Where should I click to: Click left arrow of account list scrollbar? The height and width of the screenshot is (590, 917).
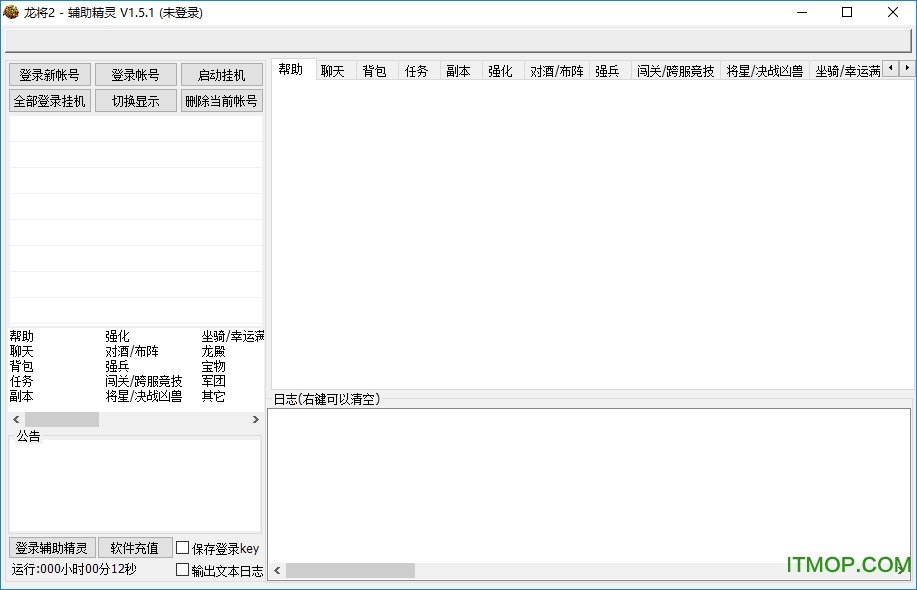[x=15, y=420]
